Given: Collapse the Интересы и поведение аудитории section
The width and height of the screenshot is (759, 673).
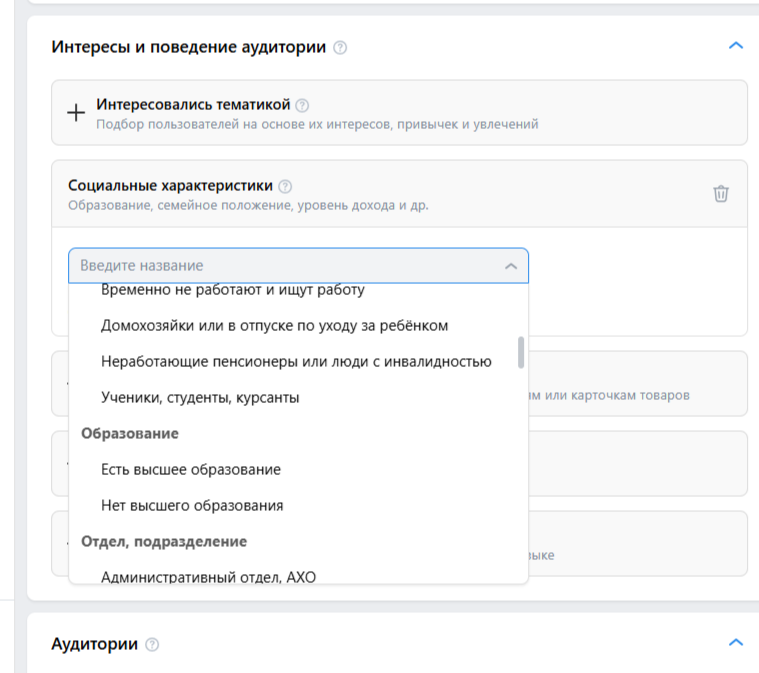Looking at the screenshot, I should [x=736, y=46].
